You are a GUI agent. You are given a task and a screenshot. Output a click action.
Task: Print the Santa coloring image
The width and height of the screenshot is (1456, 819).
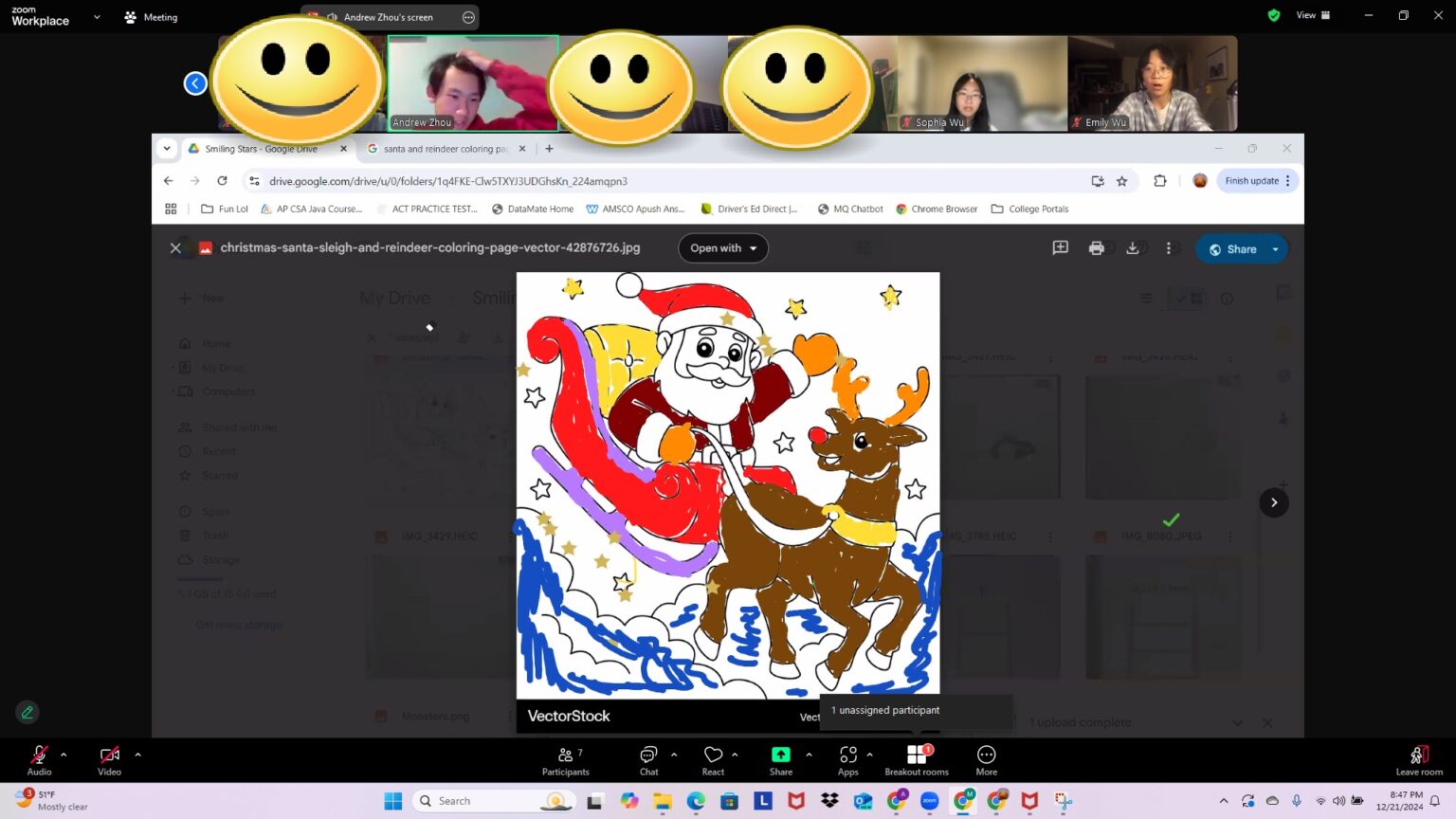click(1097, 248)
